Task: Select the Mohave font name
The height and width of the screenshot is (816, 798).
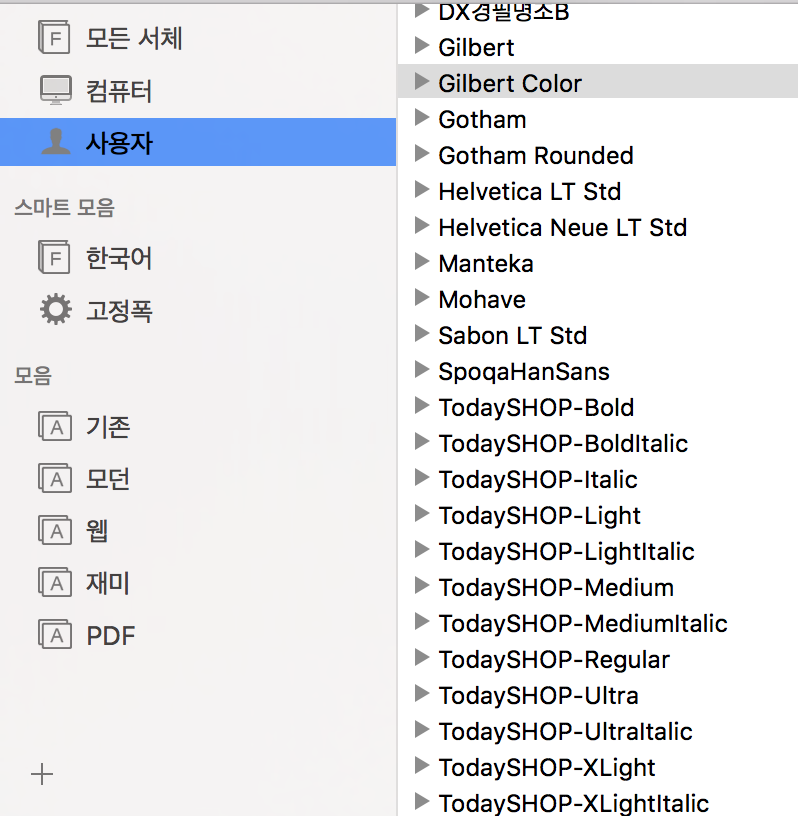Action: pyautogui.click(x=482, y=300)
